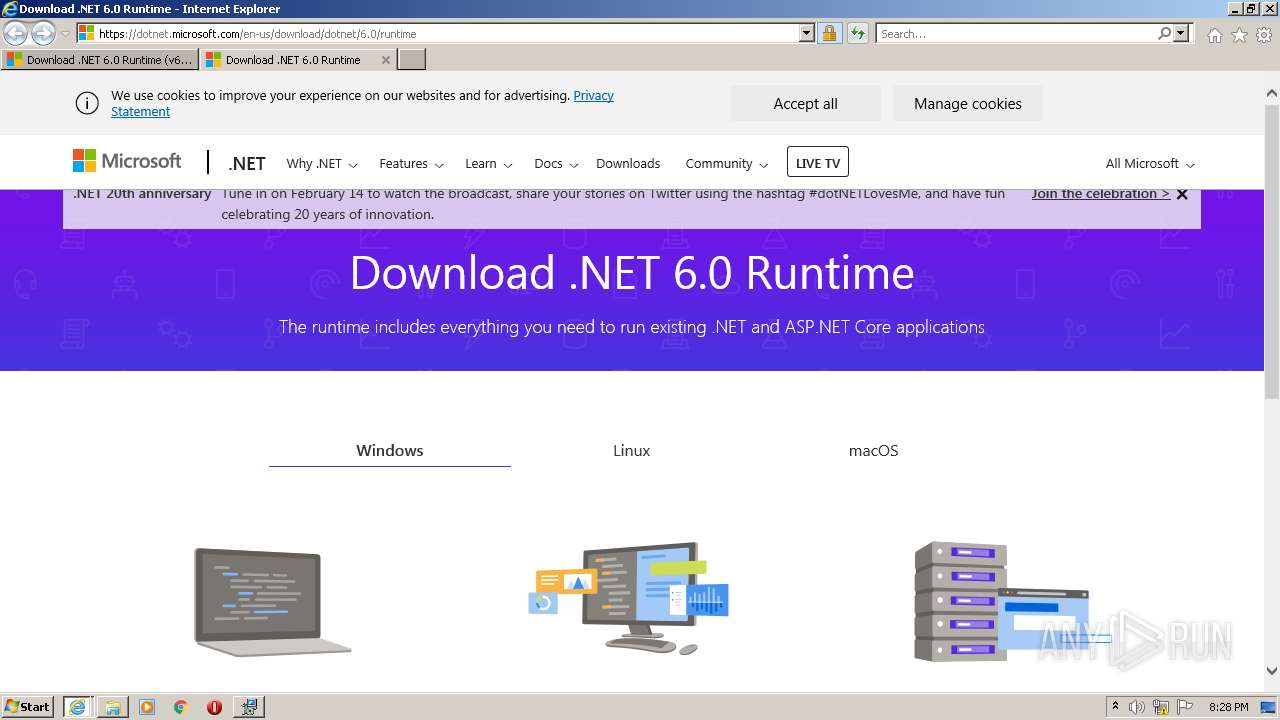Expand the search provider dropdown arrow
Image resolution: width=1280 pixels, height=720 pixels.
1182,33
